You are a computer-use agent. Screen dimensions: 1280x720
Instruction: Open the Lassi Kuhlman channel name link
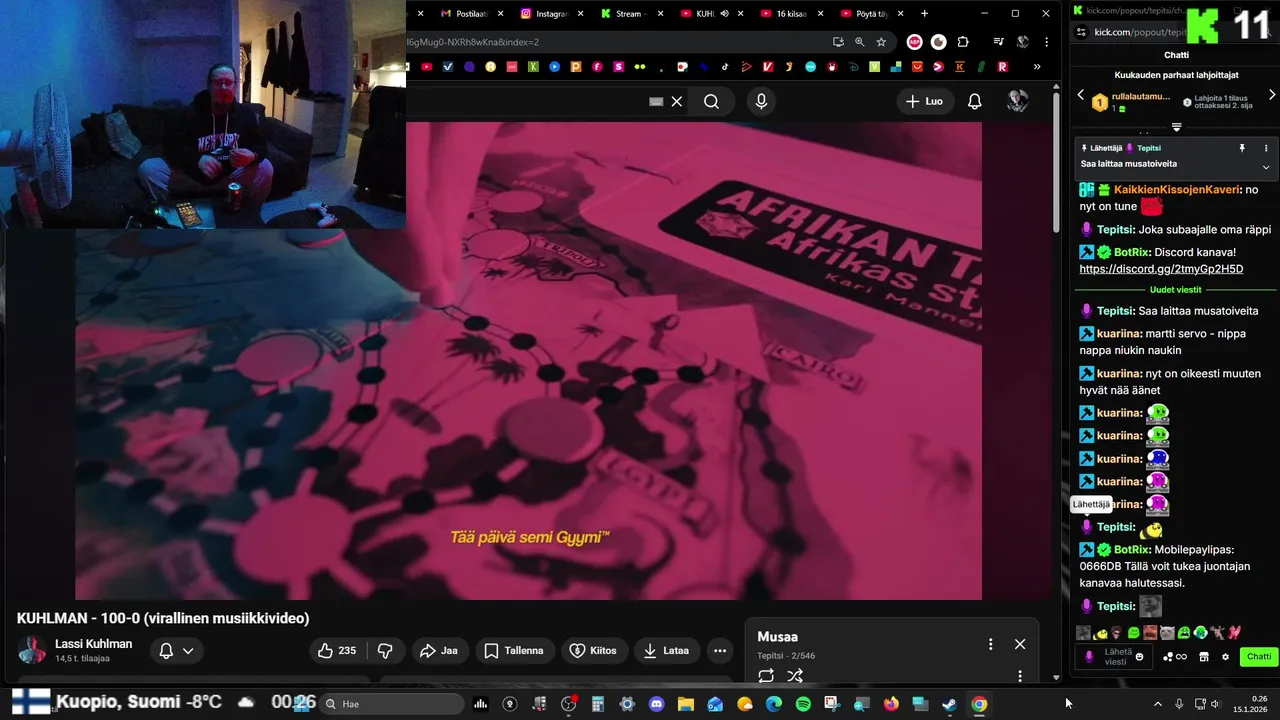93,644
